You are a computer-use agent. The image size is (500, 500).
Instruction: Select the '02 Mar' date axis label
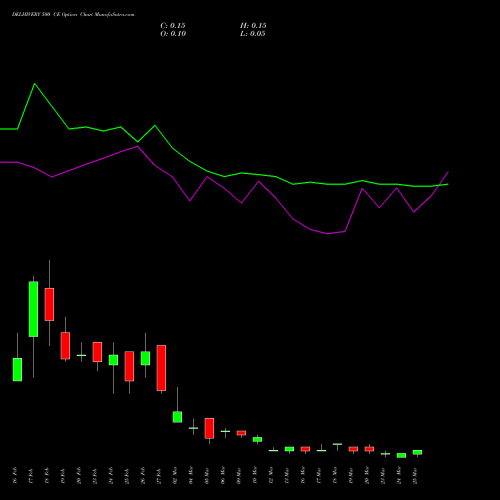coord(175,476)
